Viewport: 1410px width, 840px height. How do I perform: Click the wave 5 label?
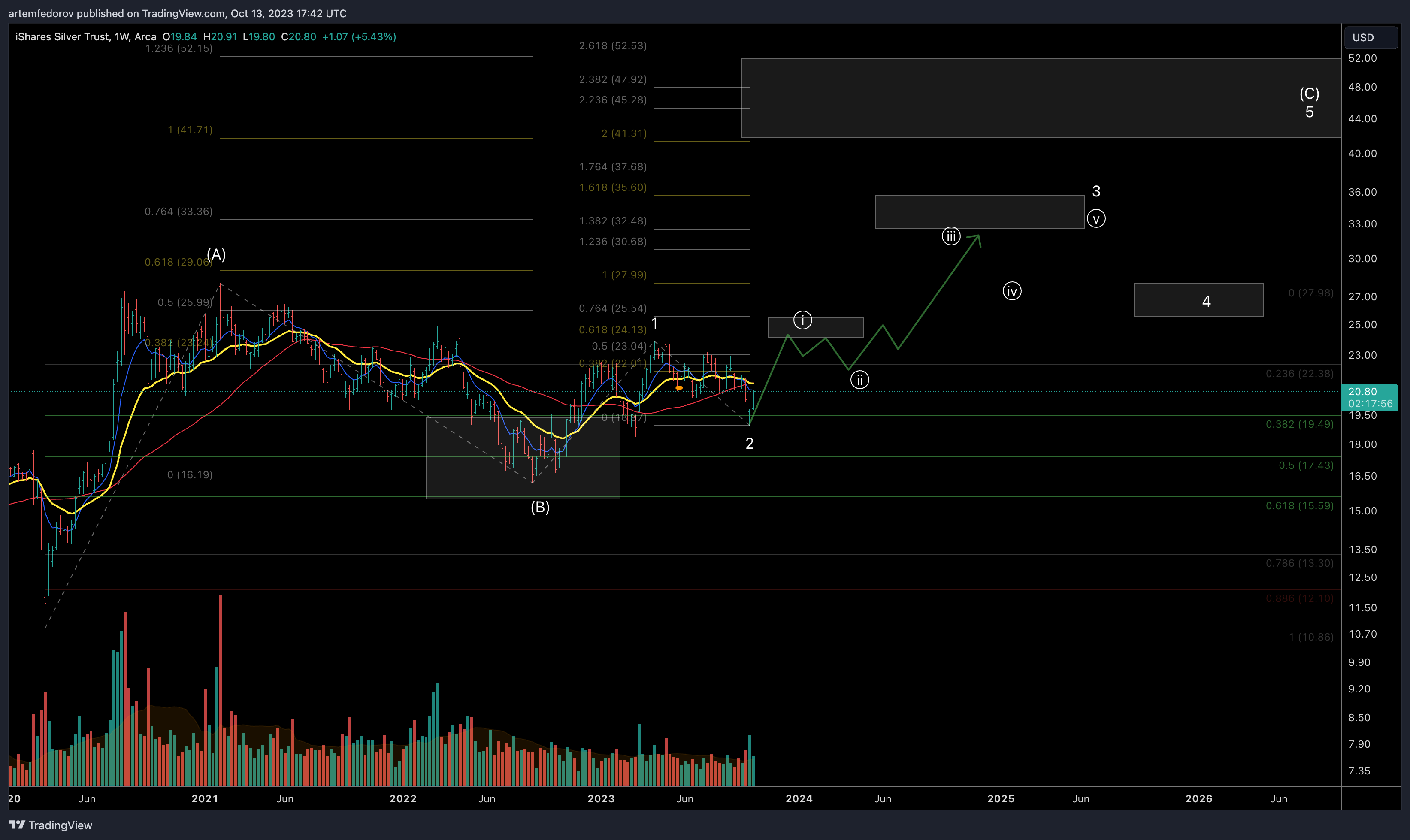pos(1309,112)
